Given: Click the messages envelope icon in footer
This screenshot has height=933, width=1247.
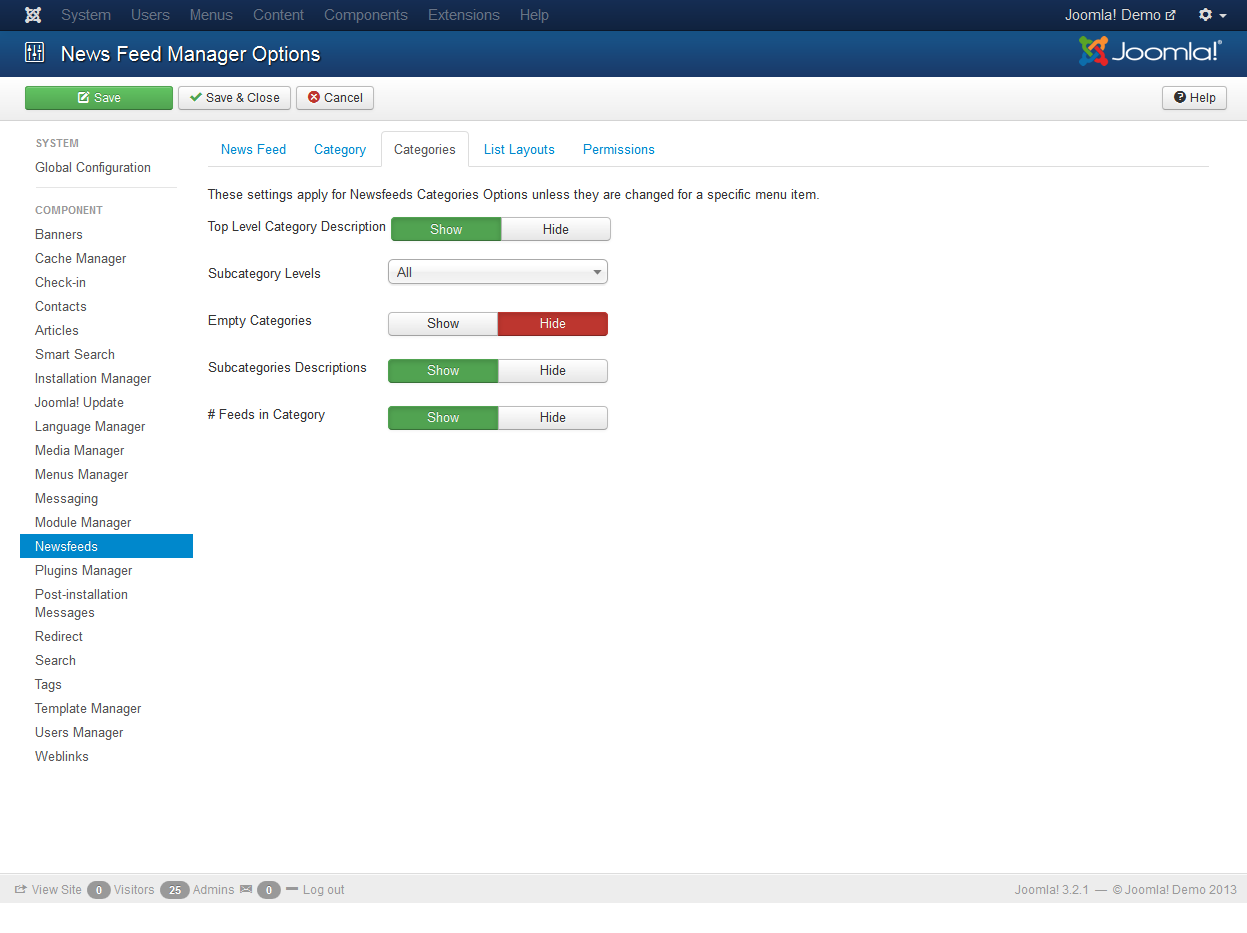Looking at the screenshot, I should click(246, 889).
